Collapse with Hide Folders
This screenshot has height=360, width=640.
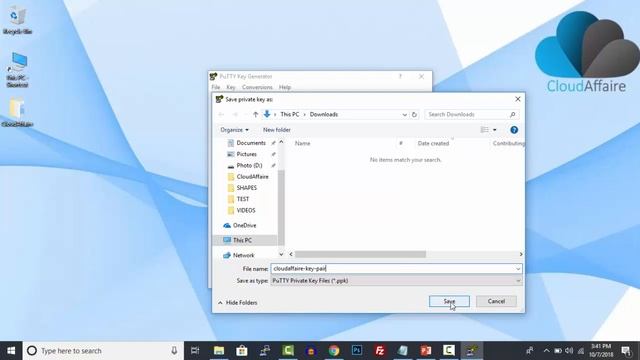(238, 302)
